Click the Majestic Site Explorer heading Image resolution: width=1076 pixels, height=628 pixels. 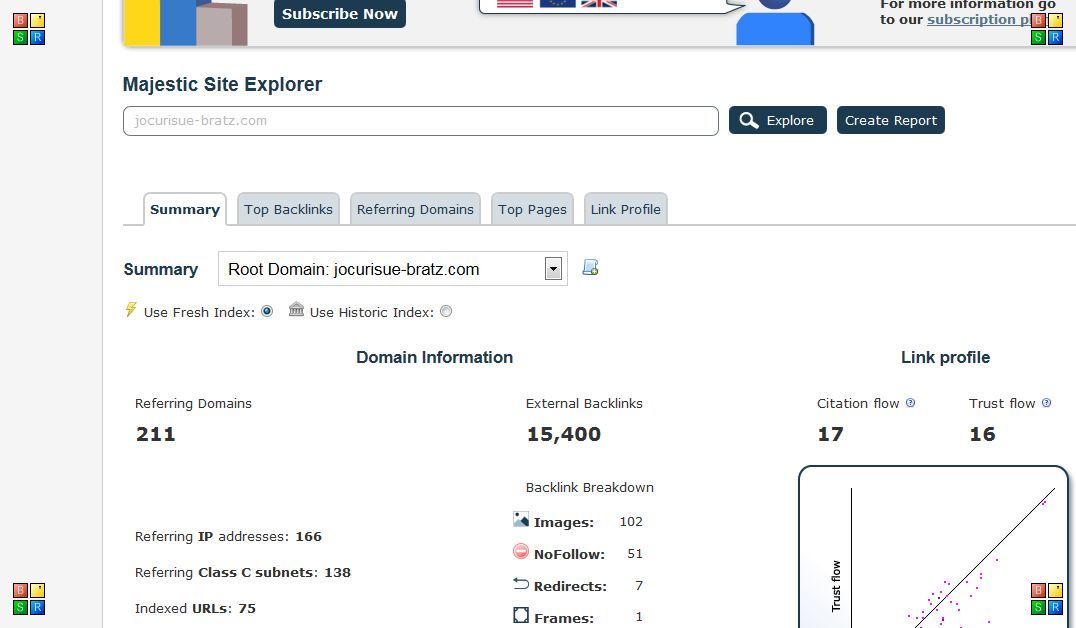click(x=222, y=84)
